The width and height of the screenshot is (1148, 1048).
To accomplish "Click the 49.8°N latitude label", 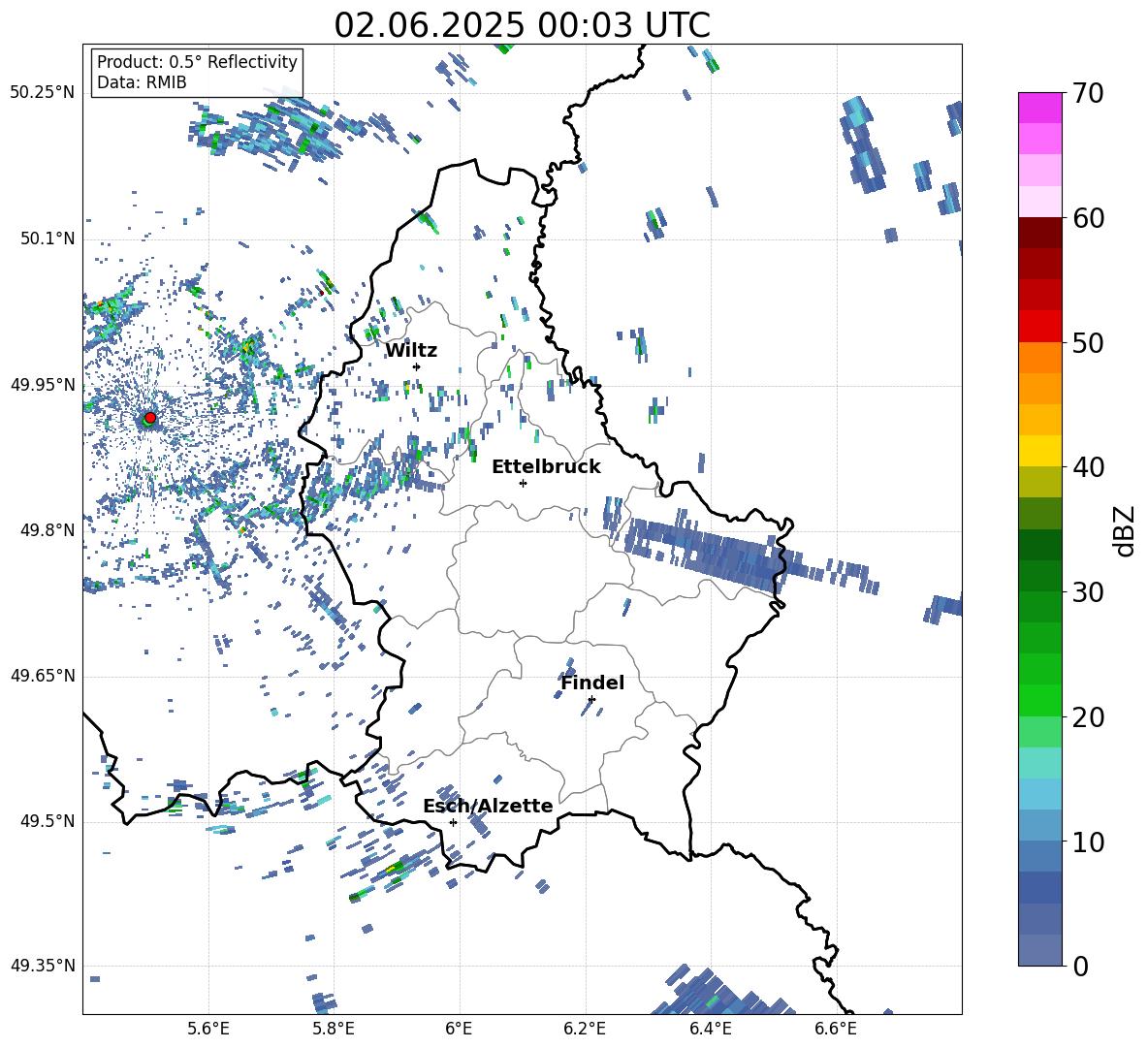I will pyautogui.click(x=46, y=530).
